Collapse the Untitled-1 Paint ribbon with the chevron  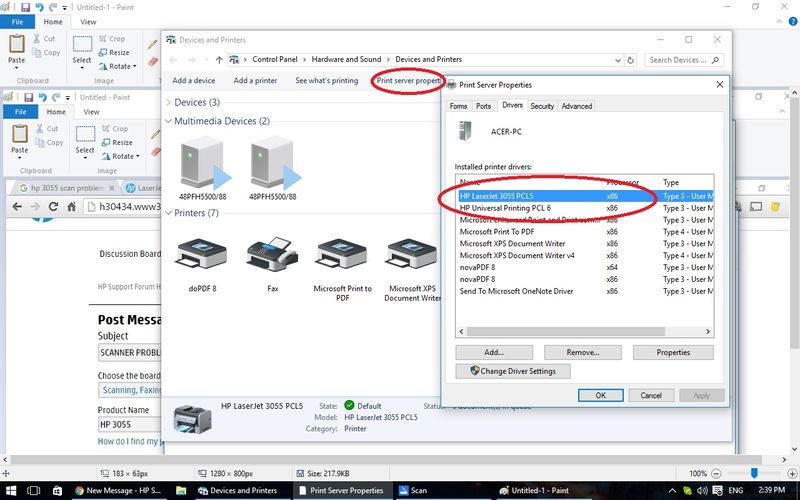[780, 21]
